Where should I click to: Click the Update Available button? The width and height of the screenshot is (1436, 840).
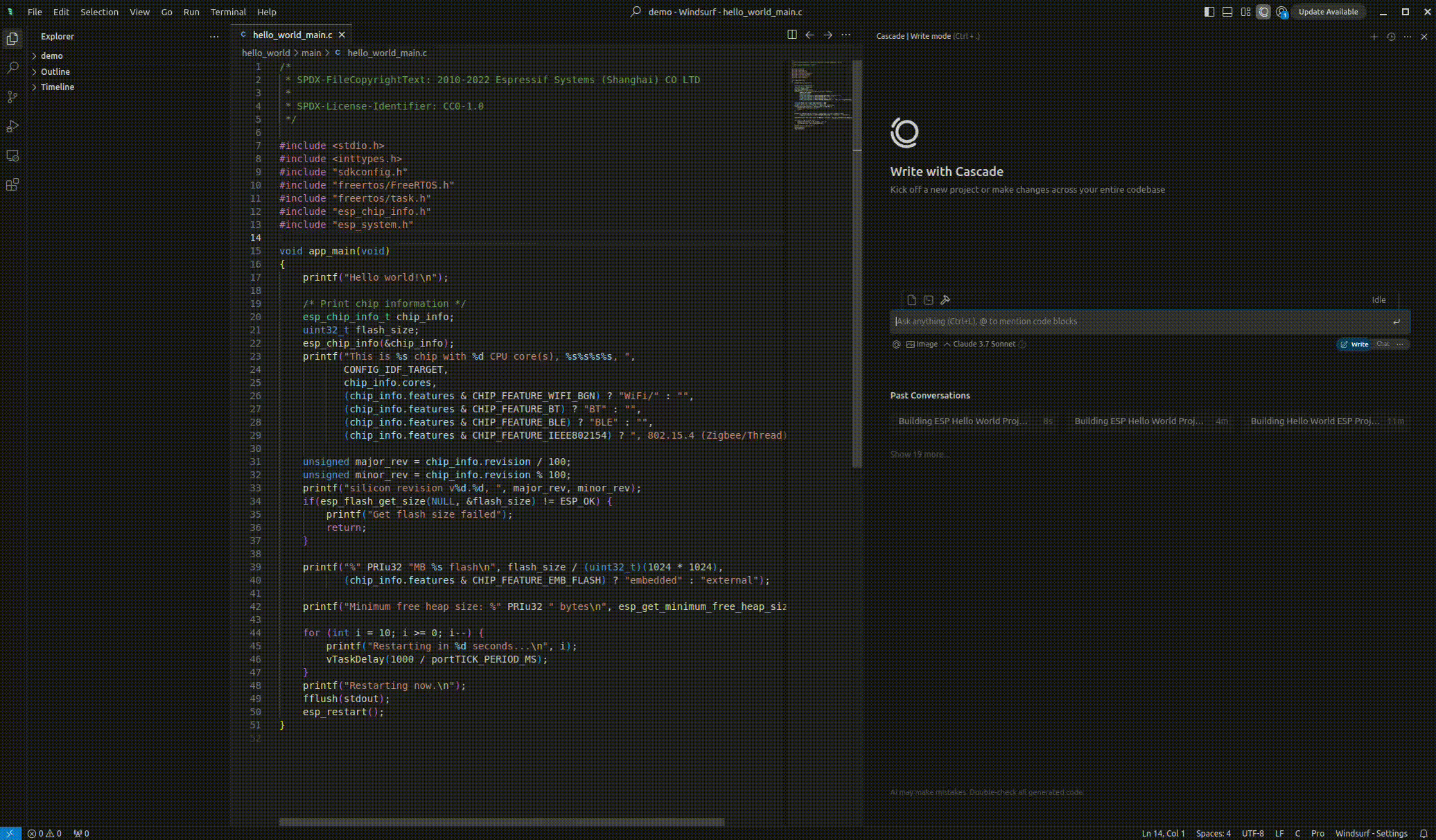pos(1328,12)
